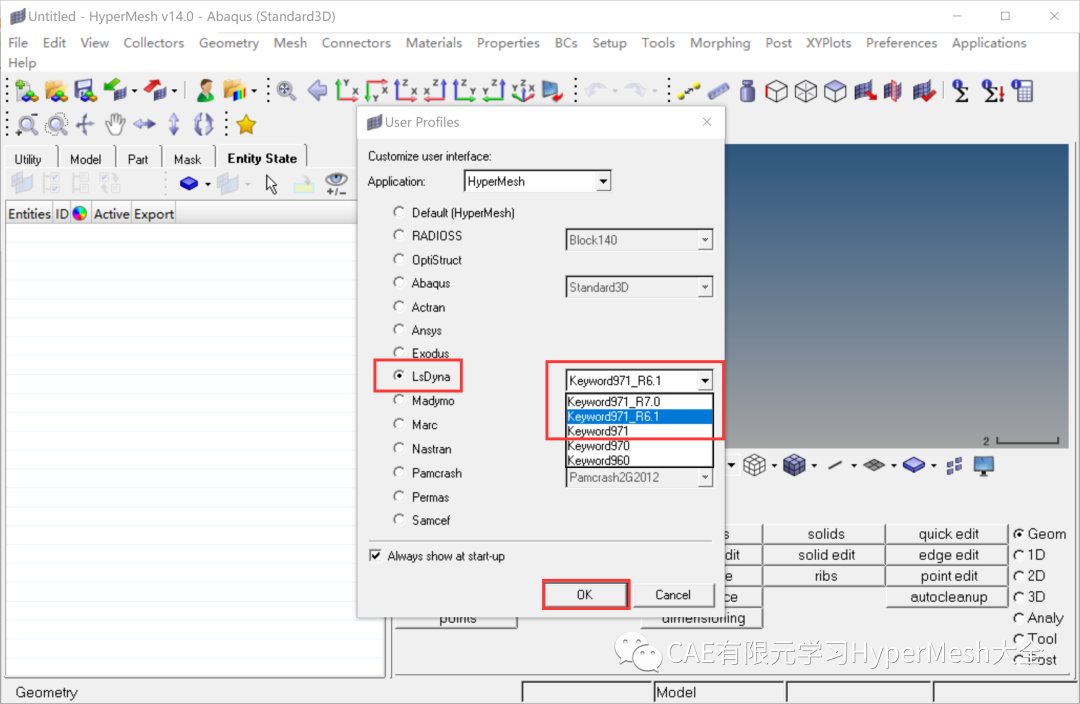
Task: Click the autocleanup button
Action: [x=946, y=596]
